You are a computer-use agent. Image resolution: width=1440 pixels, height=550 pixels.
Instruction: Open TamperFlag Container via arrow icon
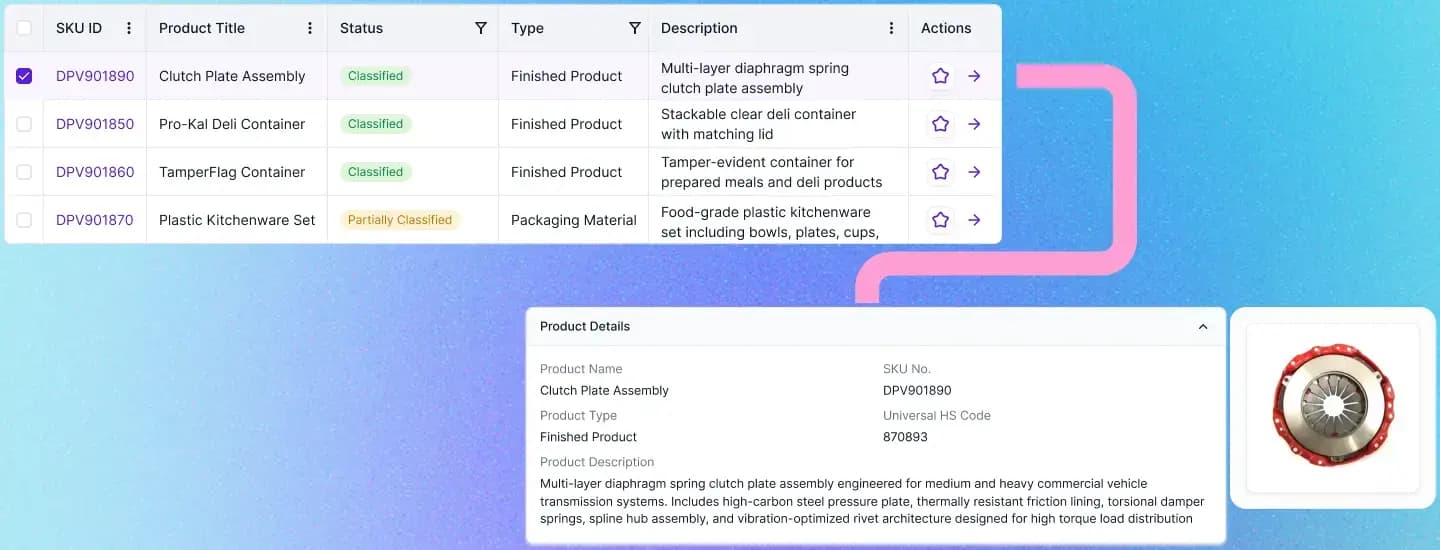coord(975,172)
